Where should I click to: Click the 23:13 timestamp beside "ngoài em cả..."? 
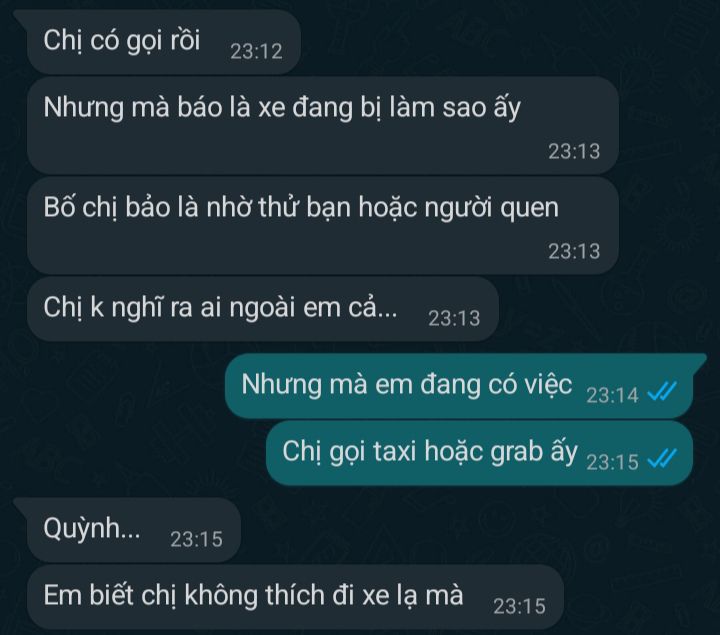454,318
